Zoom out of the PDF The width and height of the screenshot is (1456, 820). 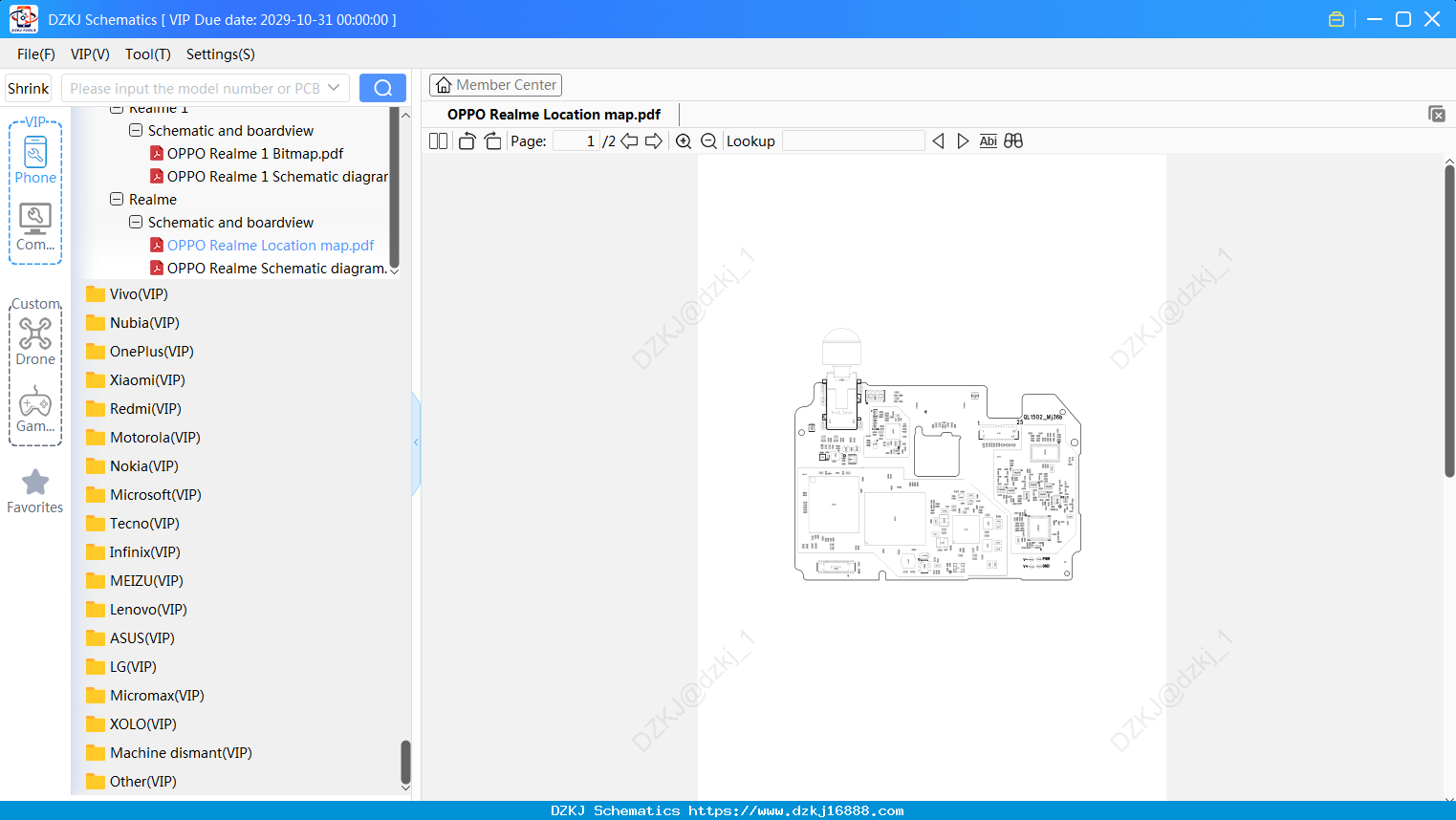click(x=709, y=141)
